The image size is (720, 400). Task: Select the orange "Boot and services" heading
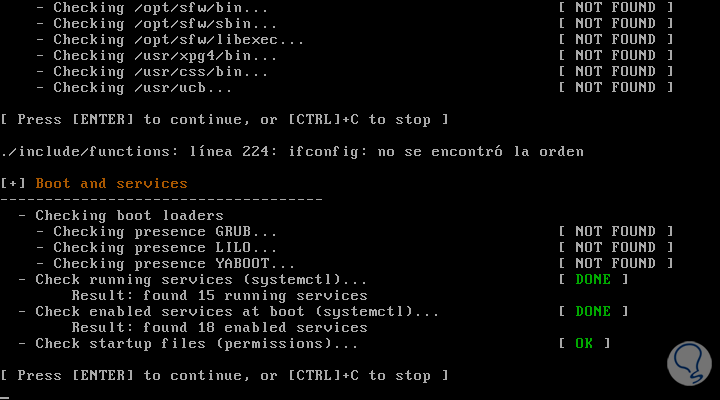(x=111, y=183)
